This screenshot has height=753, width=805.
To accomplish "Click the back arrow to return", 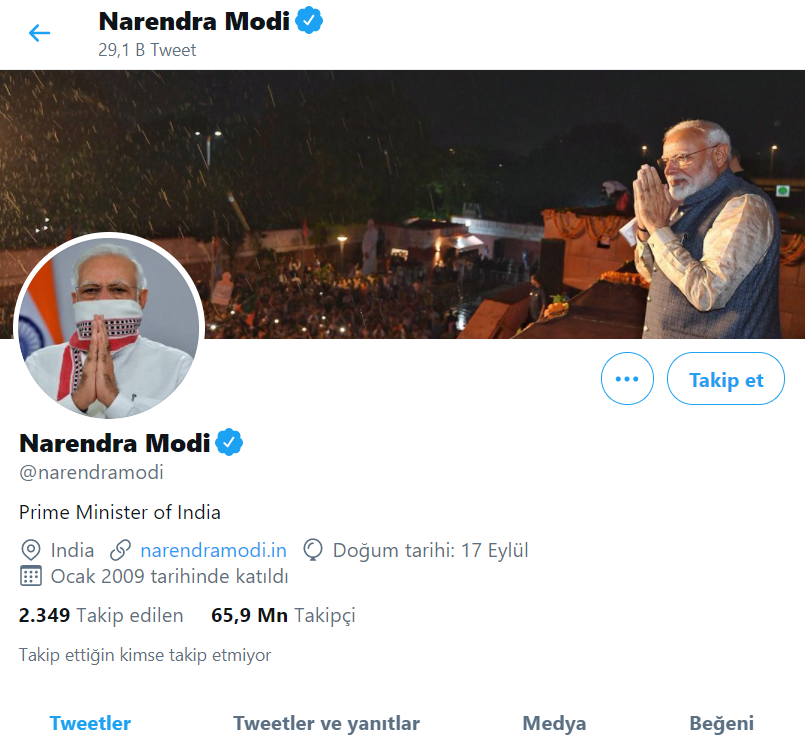I will [x=39, y=32].
